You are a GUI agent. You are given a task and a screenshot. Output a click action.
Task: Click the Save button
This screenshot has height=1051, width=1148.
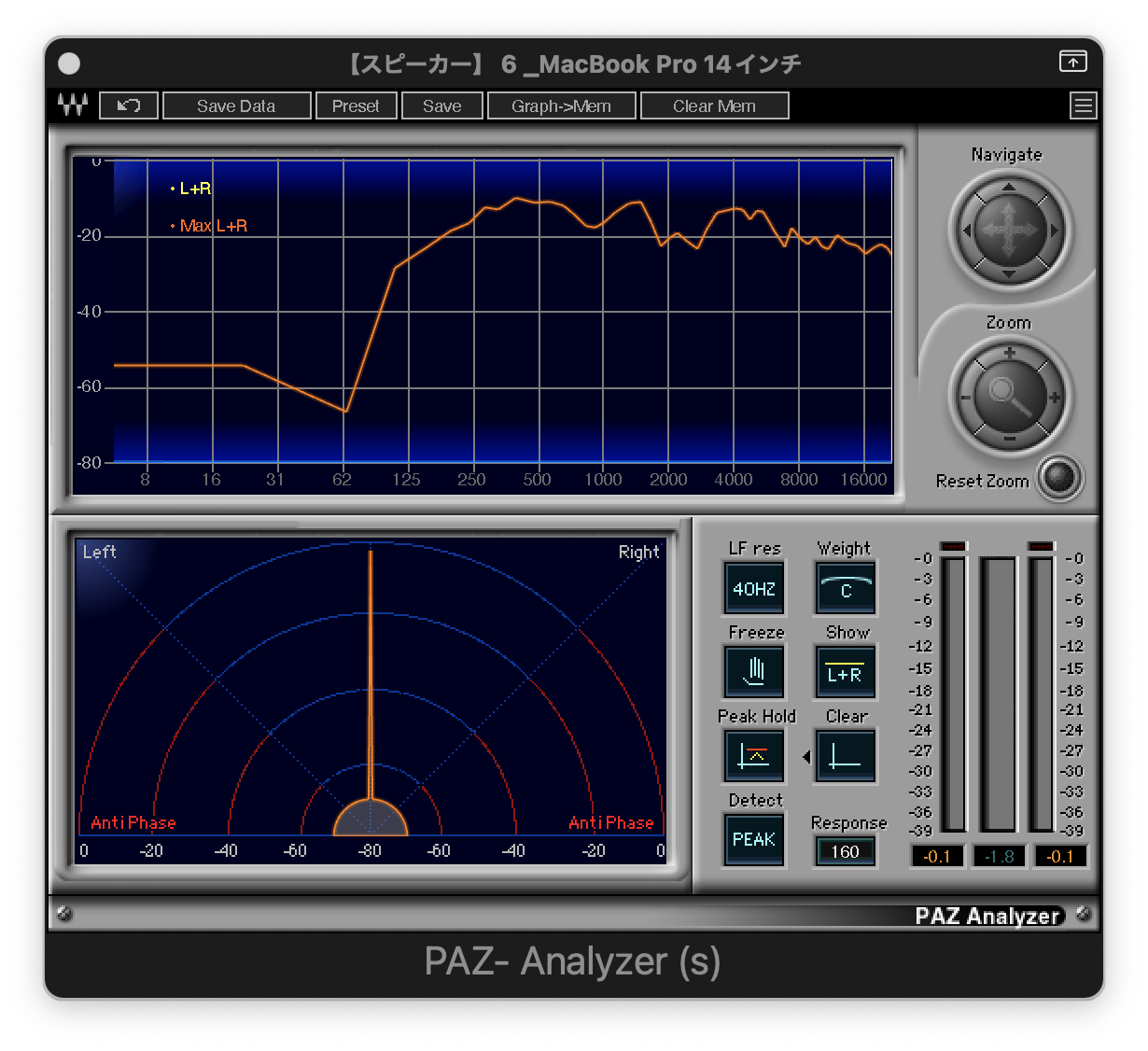click(442, 105)
